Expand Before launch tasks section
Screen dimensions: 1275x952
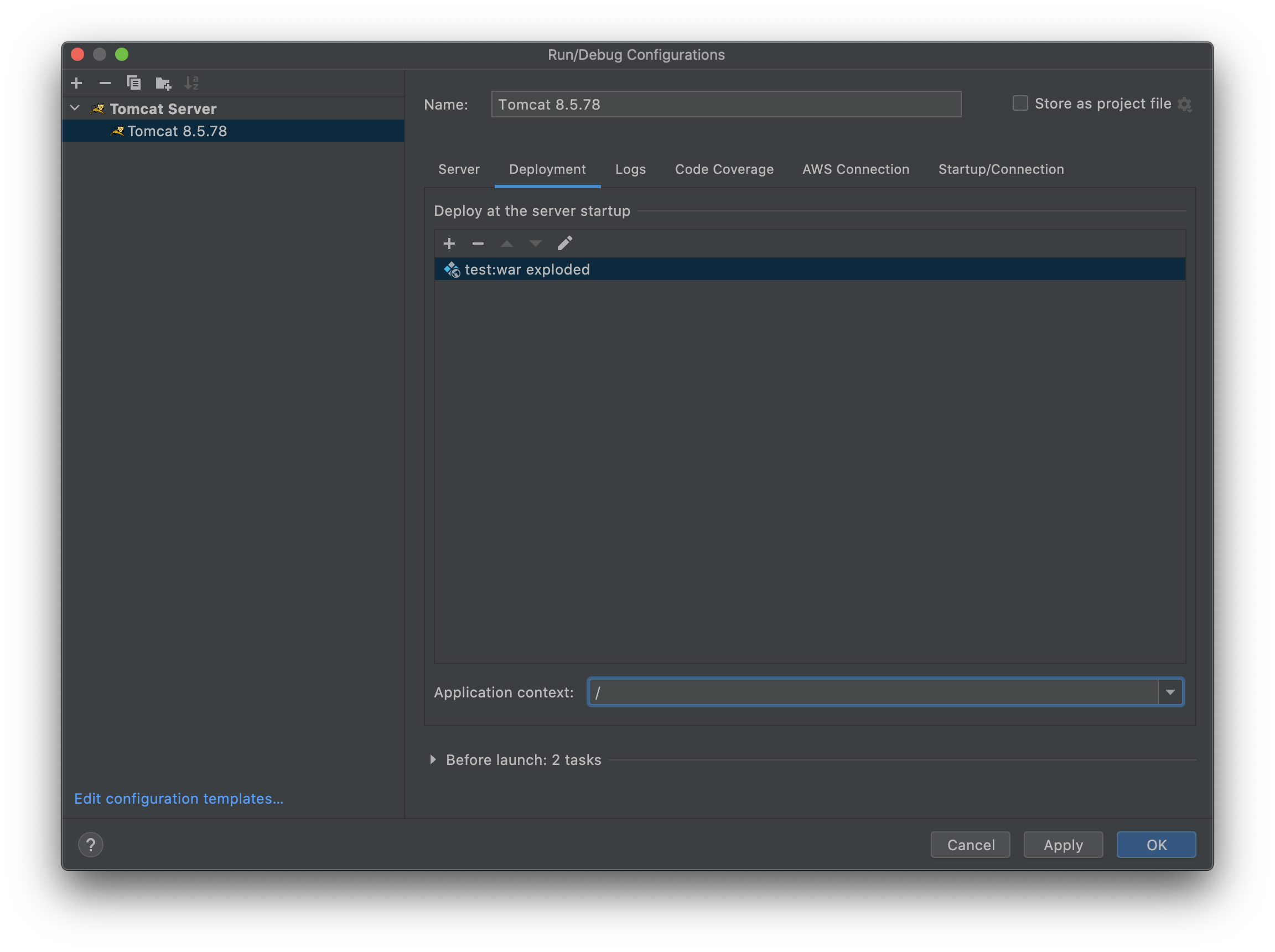point(433,759)
